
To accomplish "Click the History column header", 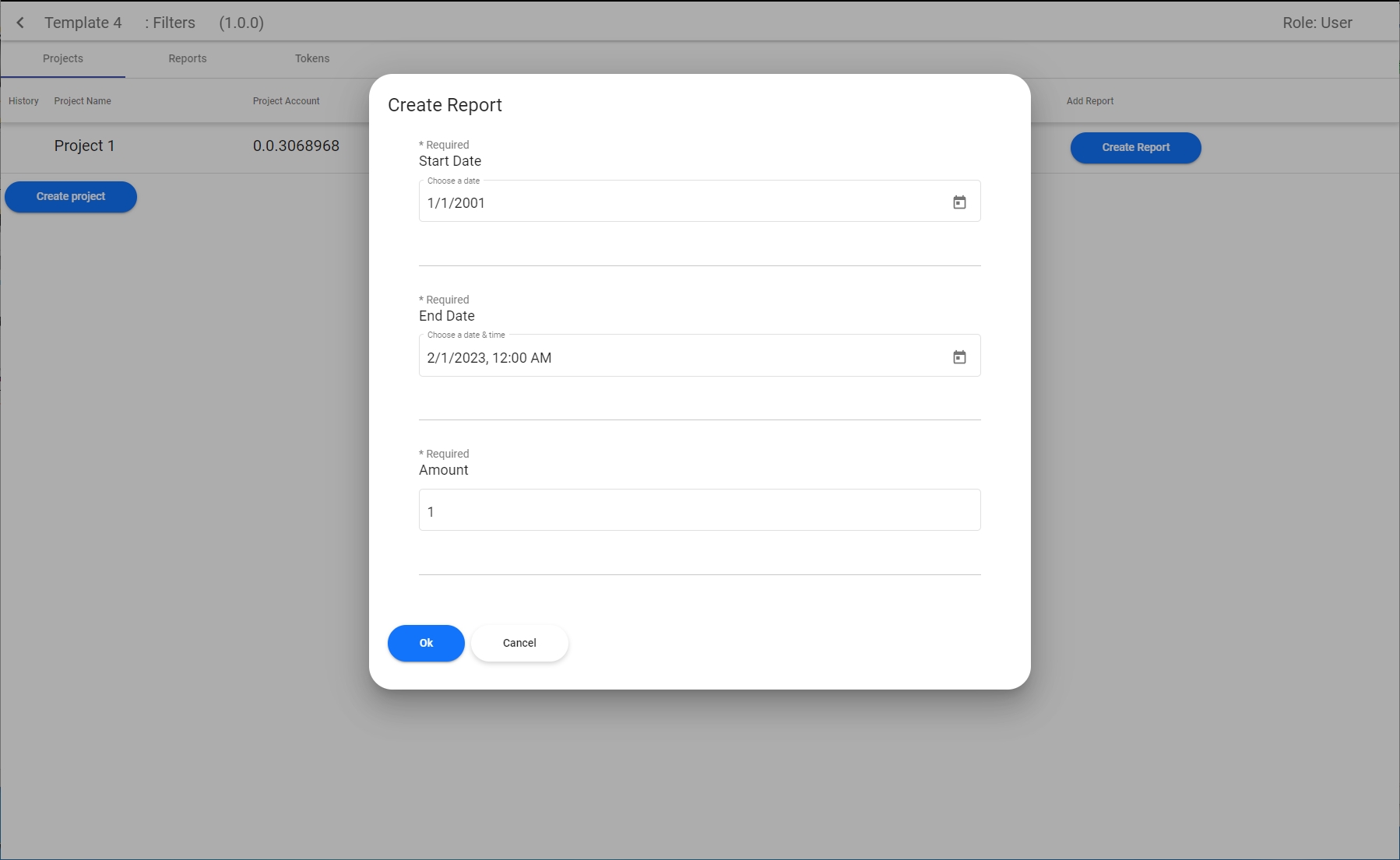I will tap(23, 101).
